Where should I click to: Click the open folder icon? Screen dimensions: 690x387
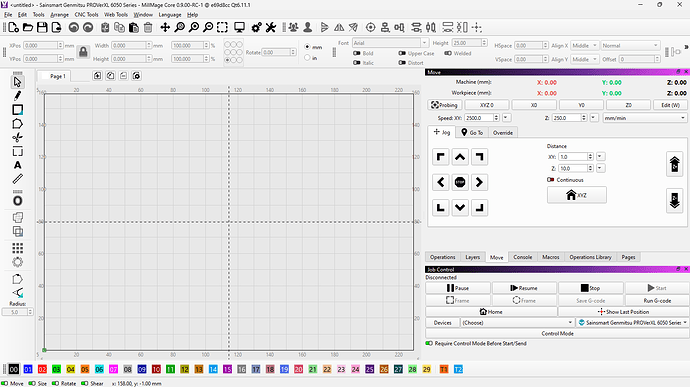pyautogui.click(x=28, y=28)
